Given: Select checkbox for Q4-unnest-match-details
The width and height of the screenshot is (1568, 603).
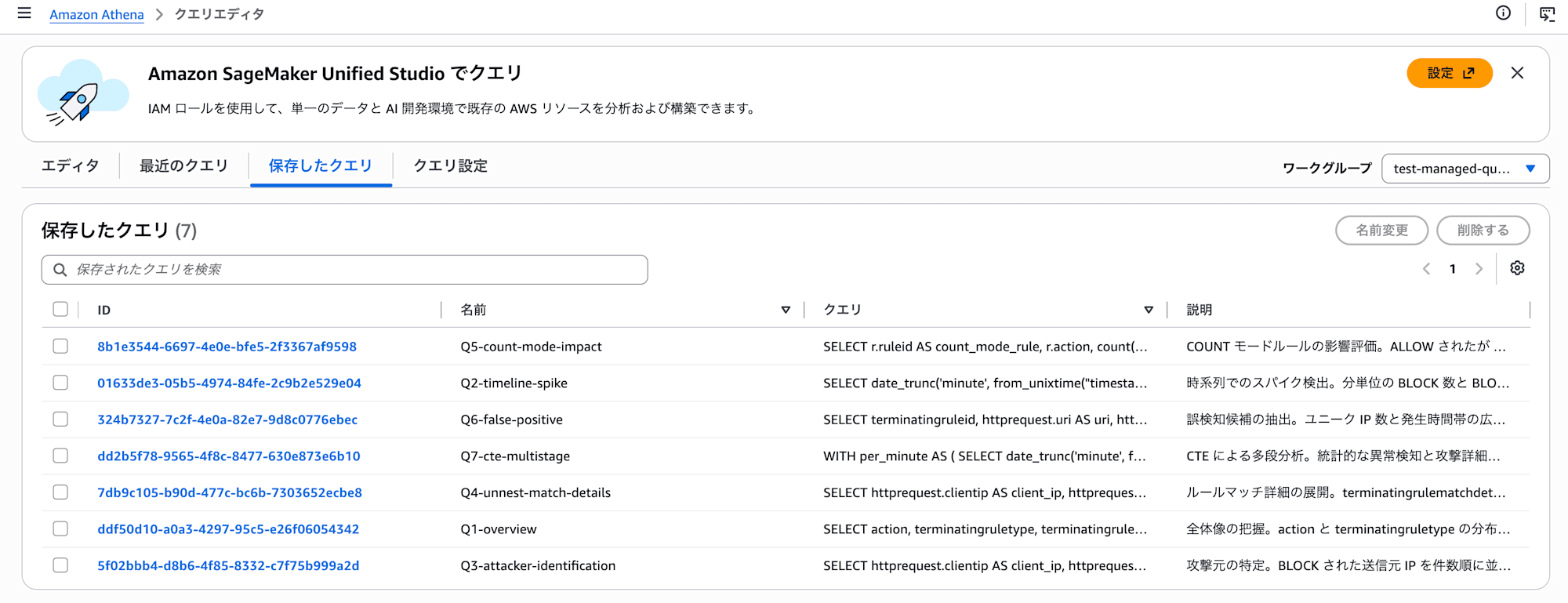Looking at the screenshot, I should pos(60,492).
